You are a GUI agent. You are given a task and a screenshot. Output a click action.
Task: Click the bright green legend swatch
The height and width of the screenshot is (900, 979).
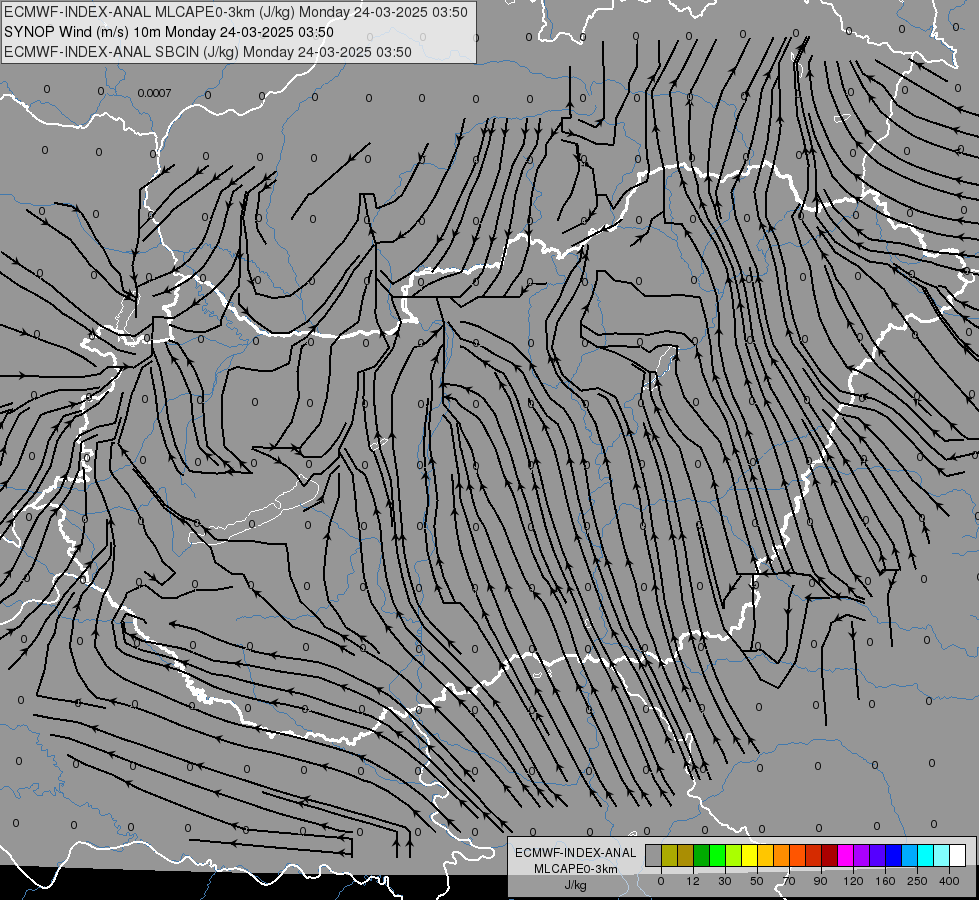717,856
